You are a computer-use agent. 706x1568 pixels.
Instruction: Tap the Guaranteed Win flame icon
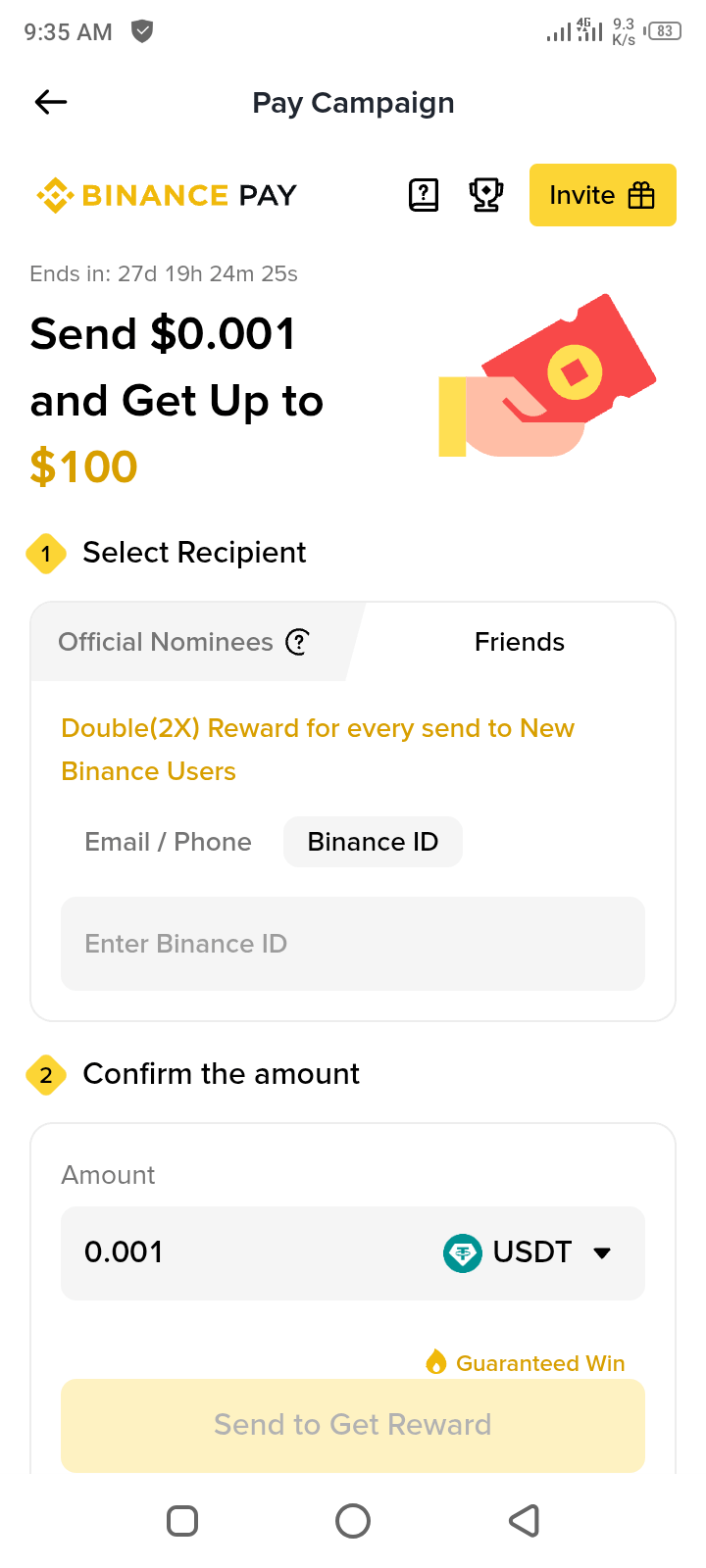(436, 1362)
